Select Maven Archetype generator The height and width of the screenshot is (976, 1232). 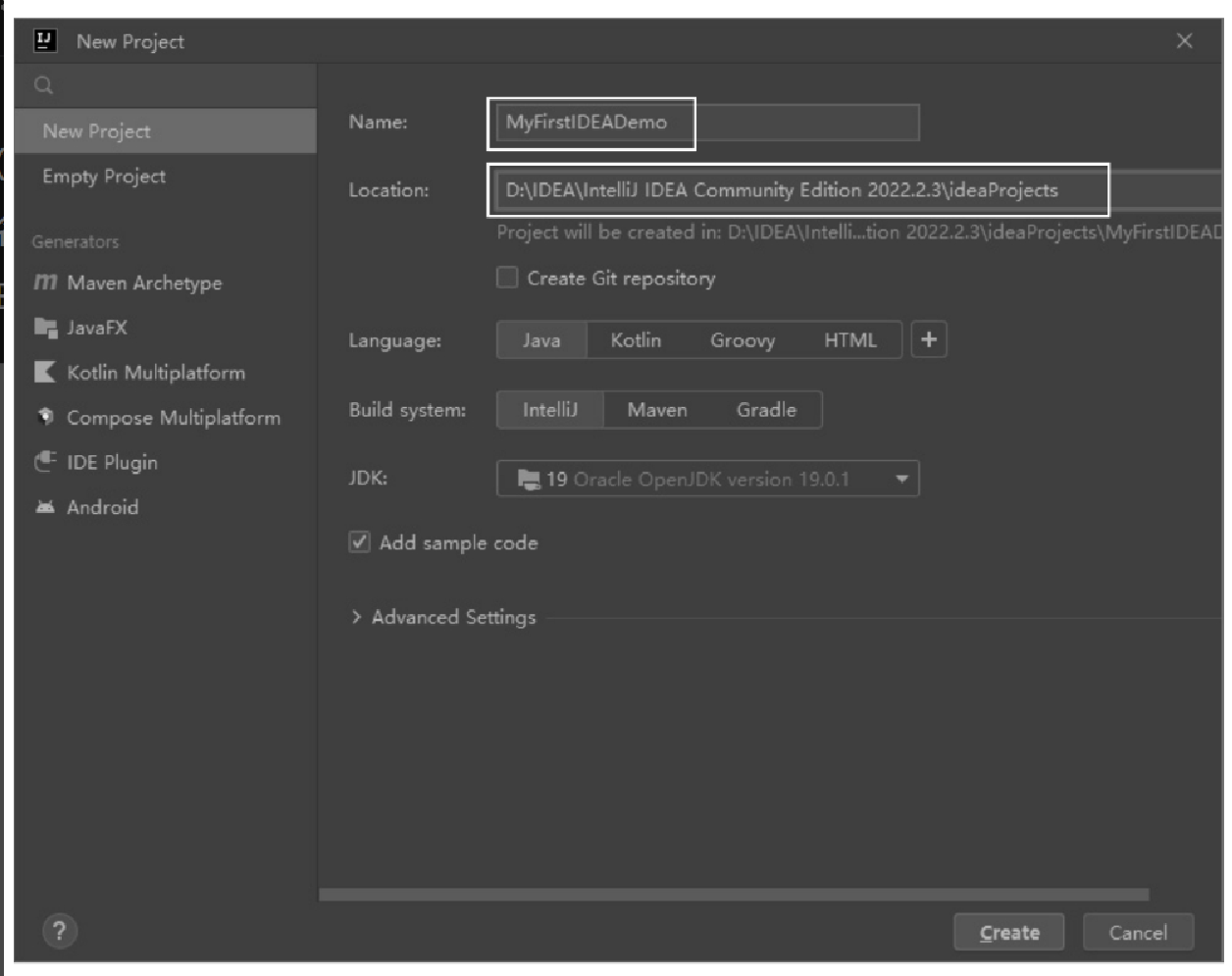[166, 283]
